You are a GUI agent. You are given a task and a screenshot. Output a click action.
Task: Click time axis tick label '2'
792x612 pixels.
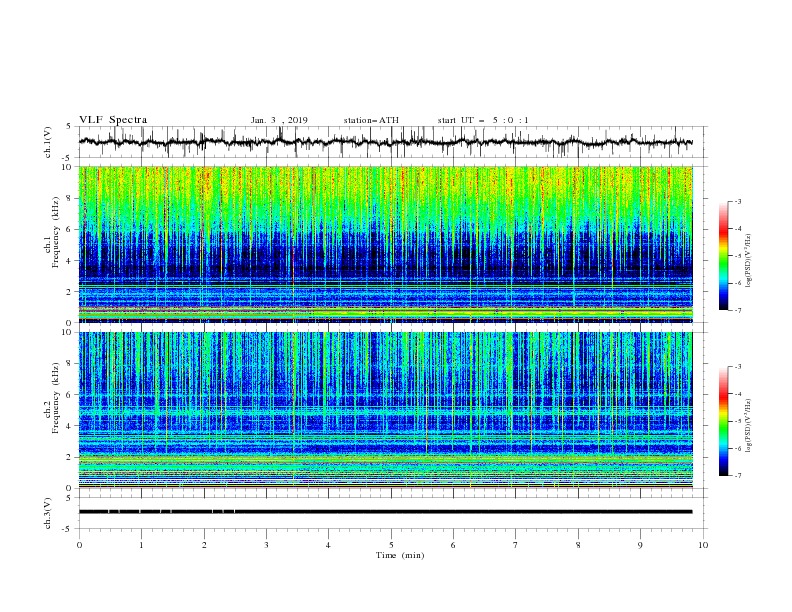click(204, 545)
